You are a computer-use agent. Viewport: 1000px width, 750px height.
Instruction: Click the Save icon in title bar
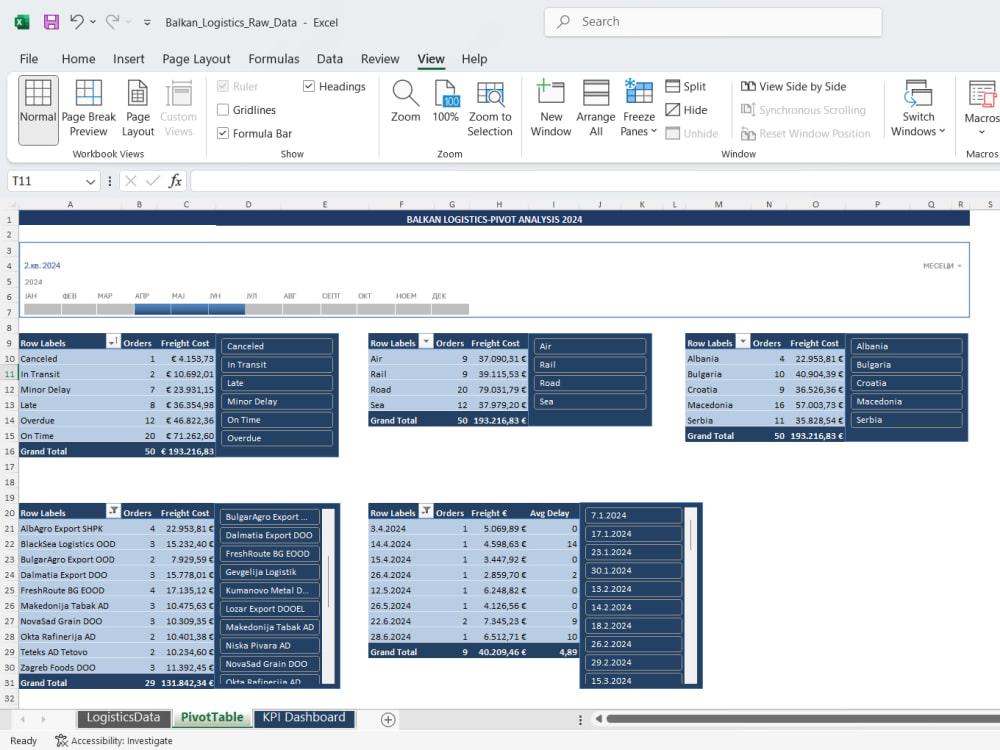51,22
